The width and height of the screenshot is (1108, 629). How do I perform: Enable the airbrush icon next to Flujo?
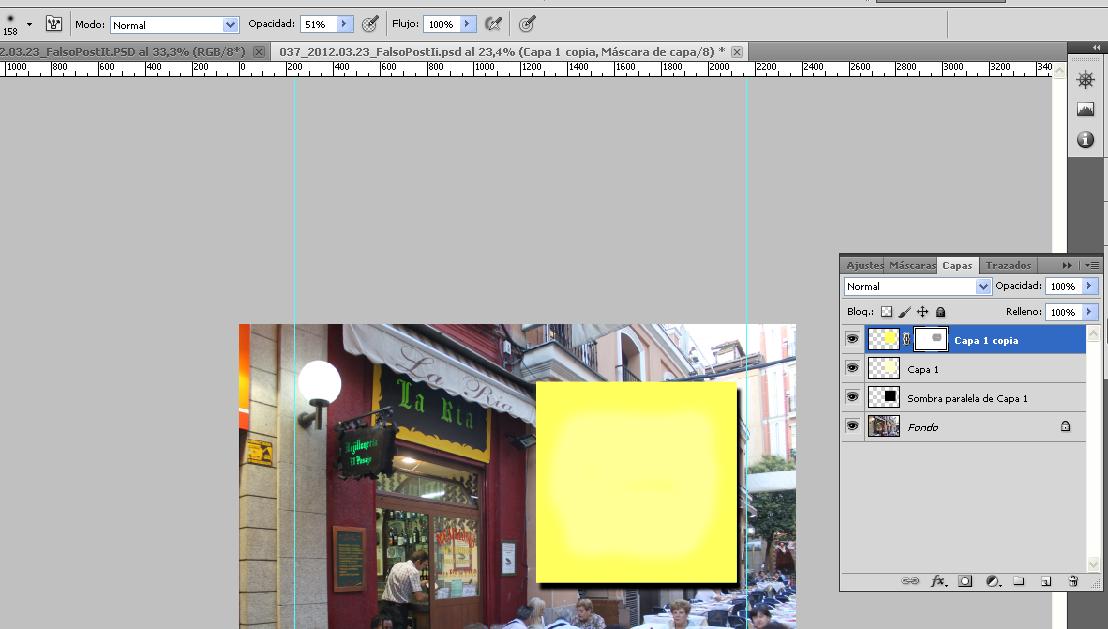click(x=493, y=24)
